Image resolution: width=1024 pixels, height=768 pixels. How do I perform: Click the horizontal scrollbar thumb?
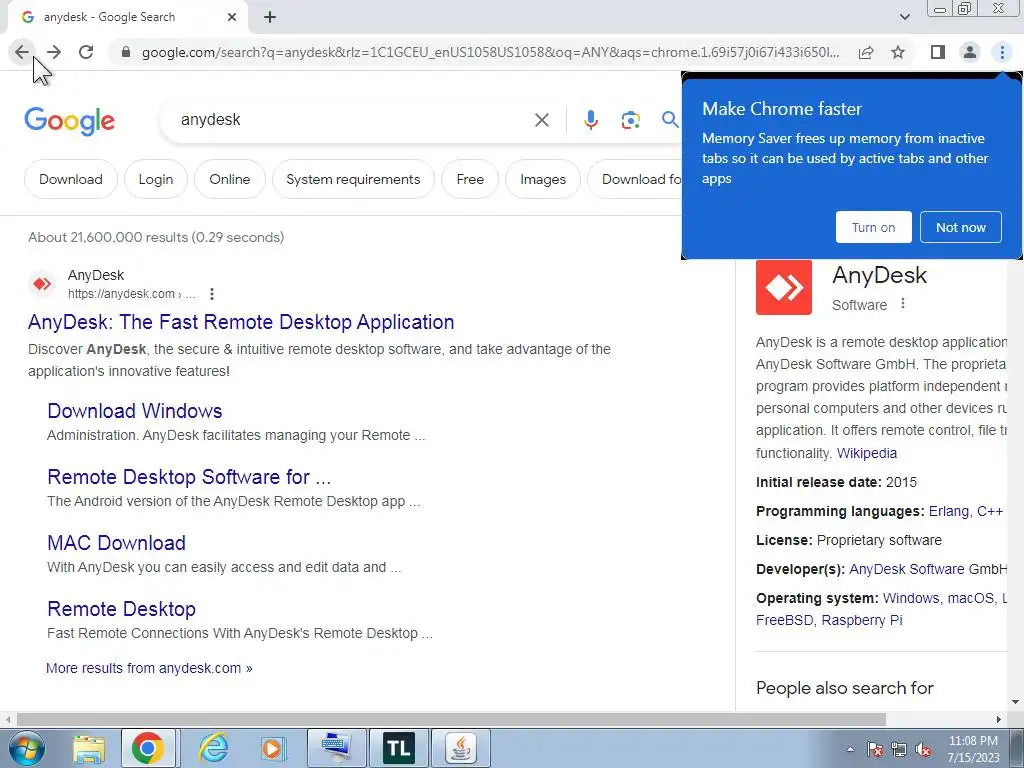pos(451,719)
